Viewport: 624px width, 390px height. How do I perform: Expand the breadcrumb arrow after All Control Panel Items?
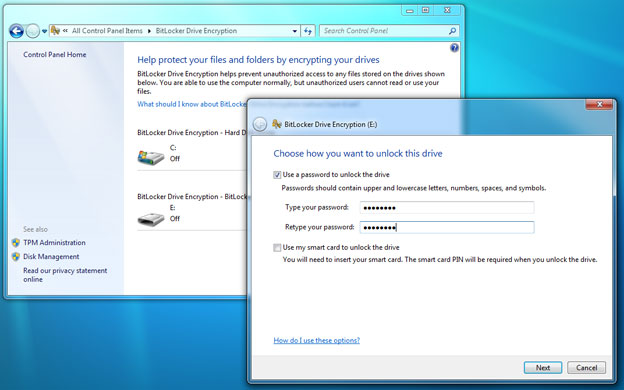149,31
